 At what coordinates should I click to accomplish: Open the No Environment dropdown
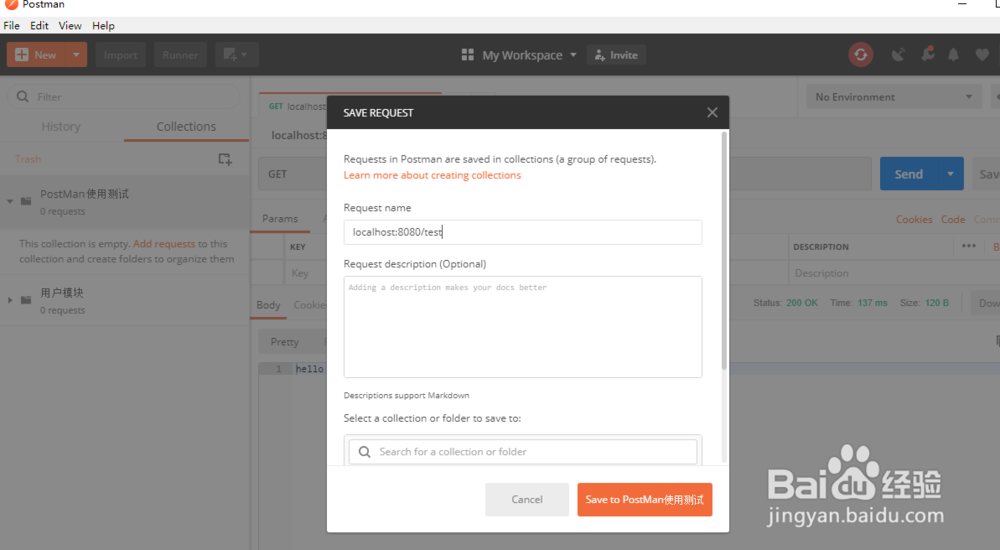(x=894, y=97)
